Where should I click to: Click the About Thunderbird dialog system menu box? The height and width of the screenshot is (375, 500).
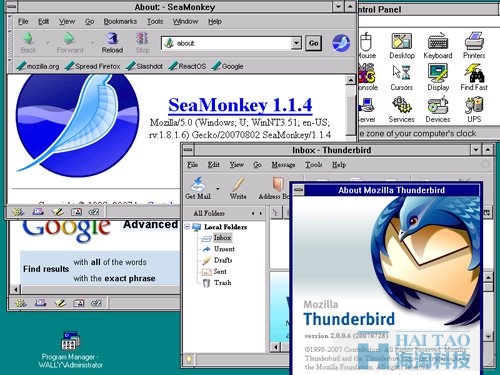click(299, 190)
